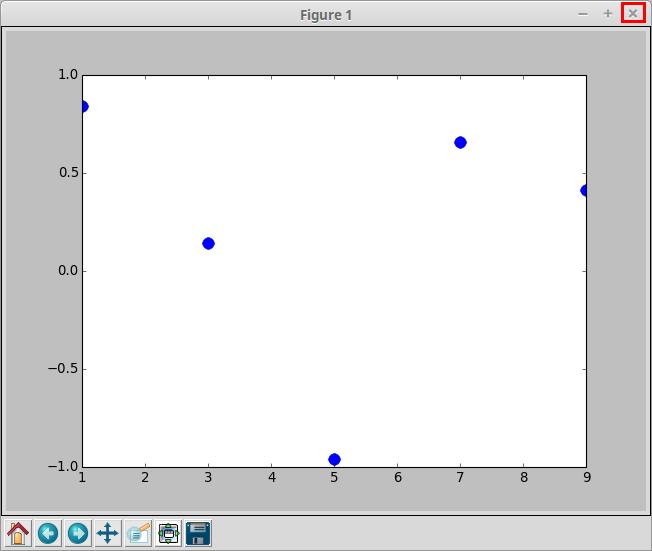The width and height of the screenshot is (652, 551).
Task: Reset the plot view with Home icon
Action: click(18, 533)
